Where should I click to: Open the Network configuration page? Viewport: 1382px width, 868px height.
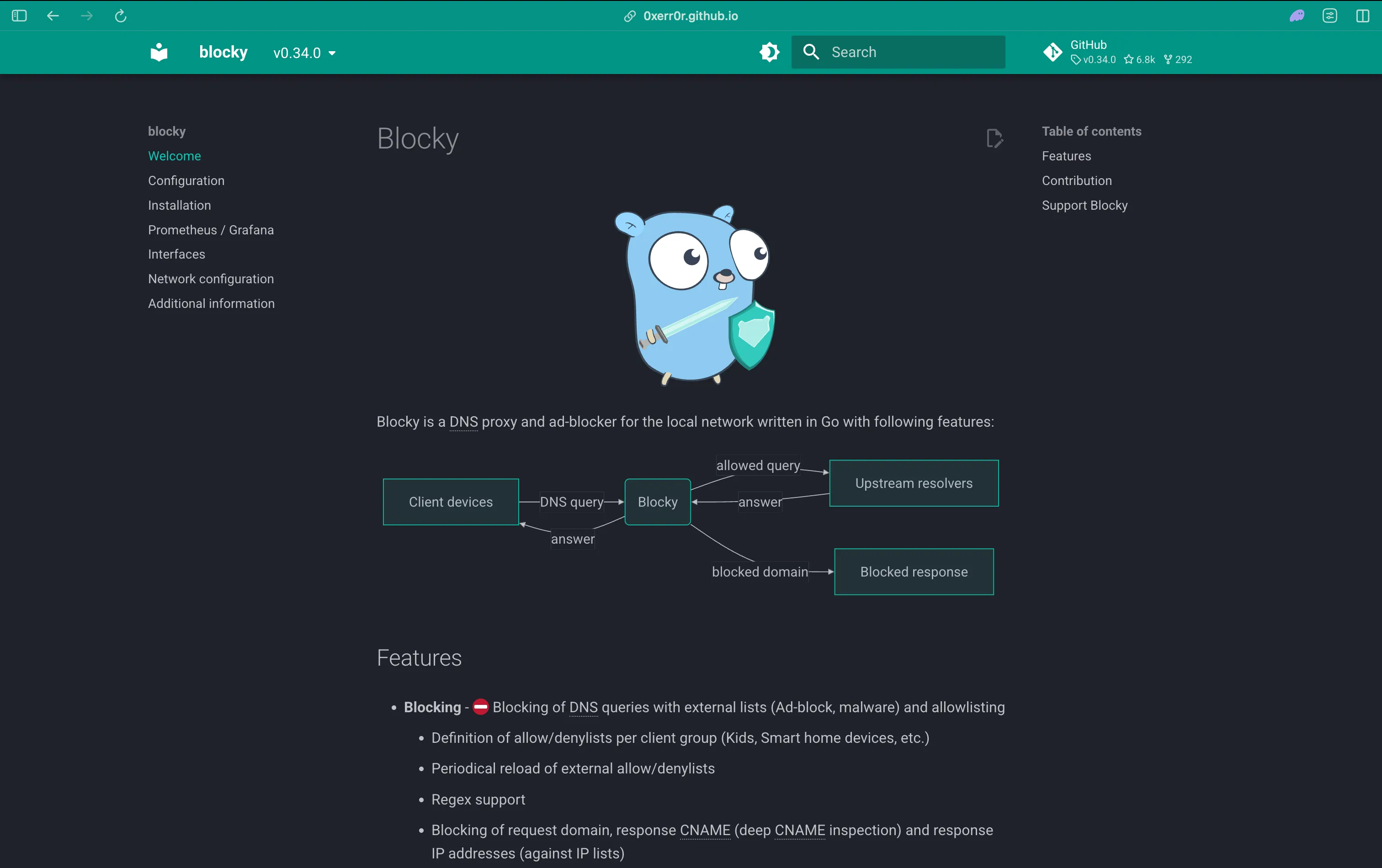[211, 279]
